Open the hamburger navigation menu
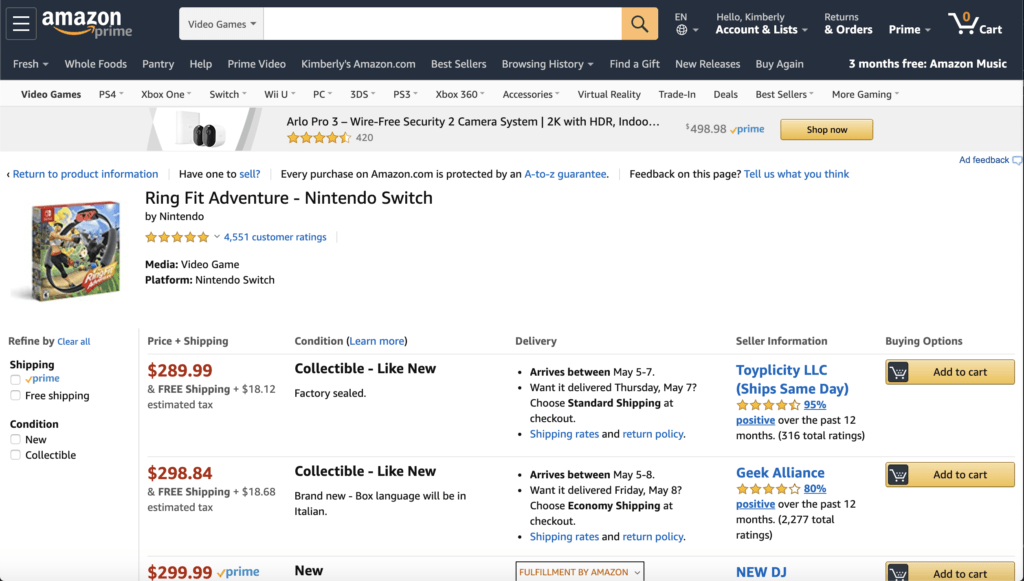The image size is (1024, 581). point(22,23)
